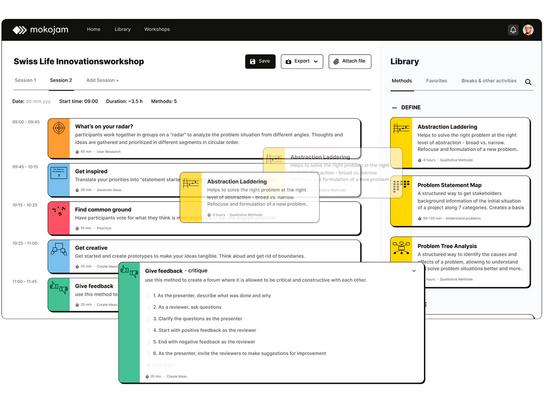Viewport: 544px width, 408px height.
Task: Click the red Find common ground color strip
Action: click(x=59, y=218)
